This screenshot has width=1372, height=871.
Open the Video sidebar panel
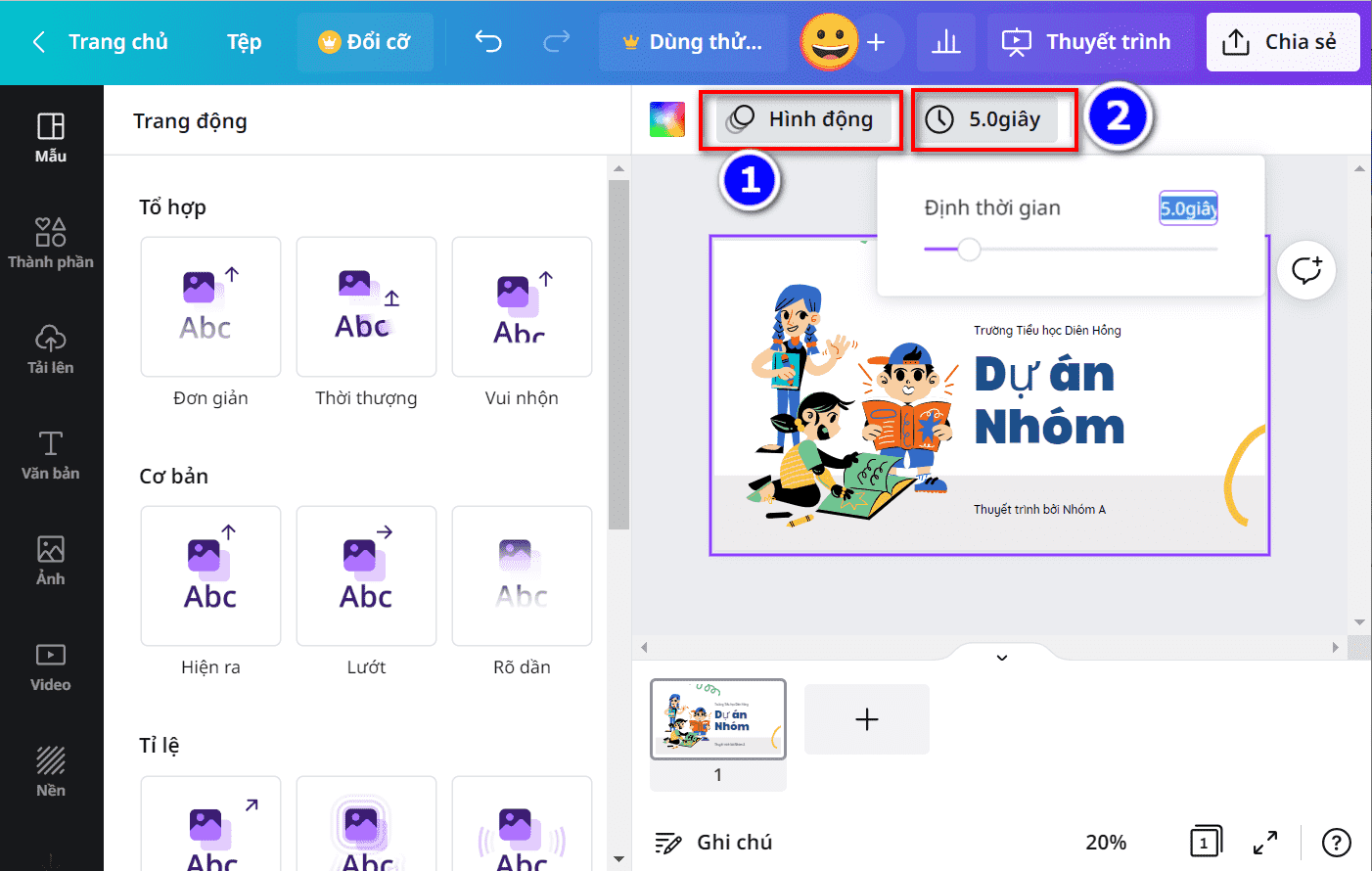coord(51,666)
